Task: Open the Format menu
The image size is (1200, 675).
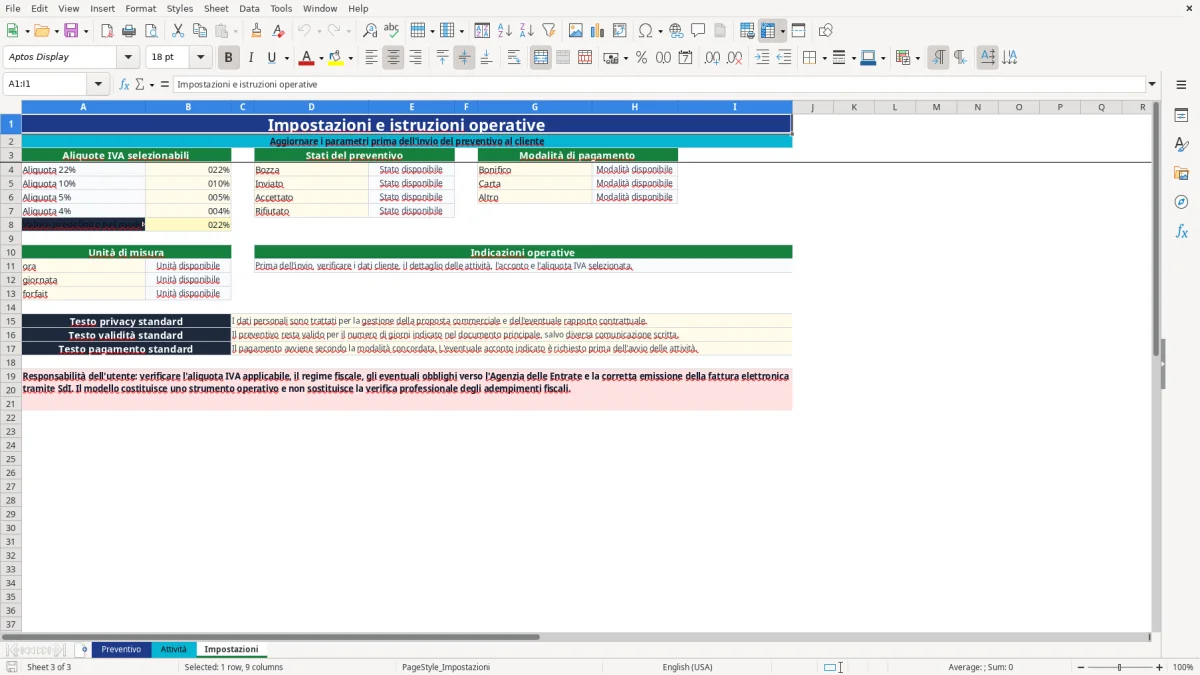Action: click(141, 8)
